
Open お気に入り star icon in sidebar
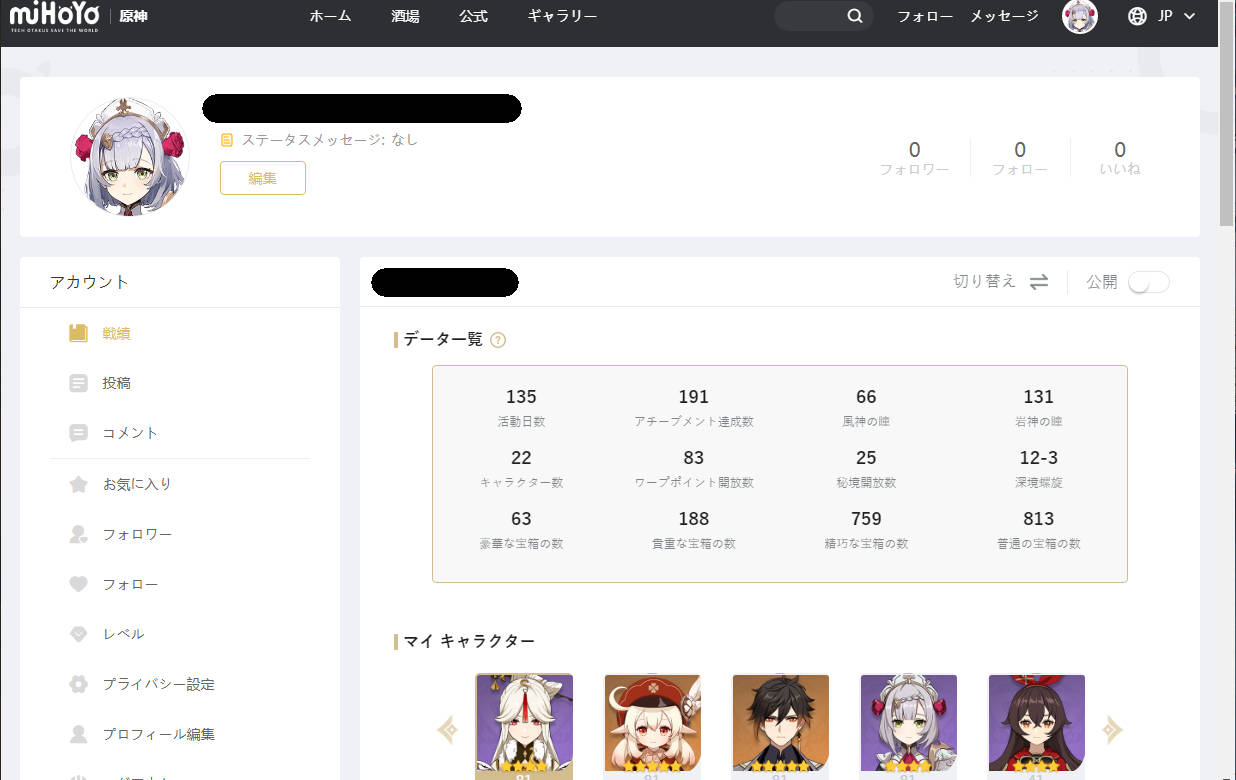(78, 484)
